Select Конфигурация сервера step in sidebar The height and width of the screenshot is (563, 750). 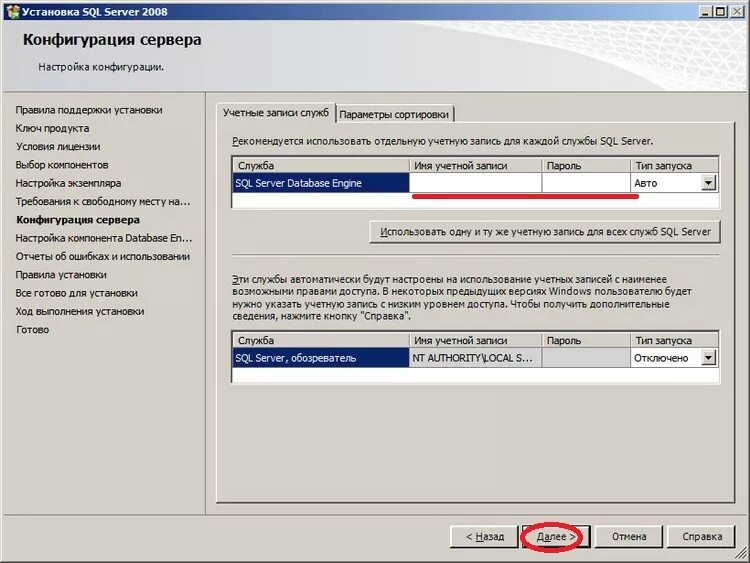[x=78, y=220]
